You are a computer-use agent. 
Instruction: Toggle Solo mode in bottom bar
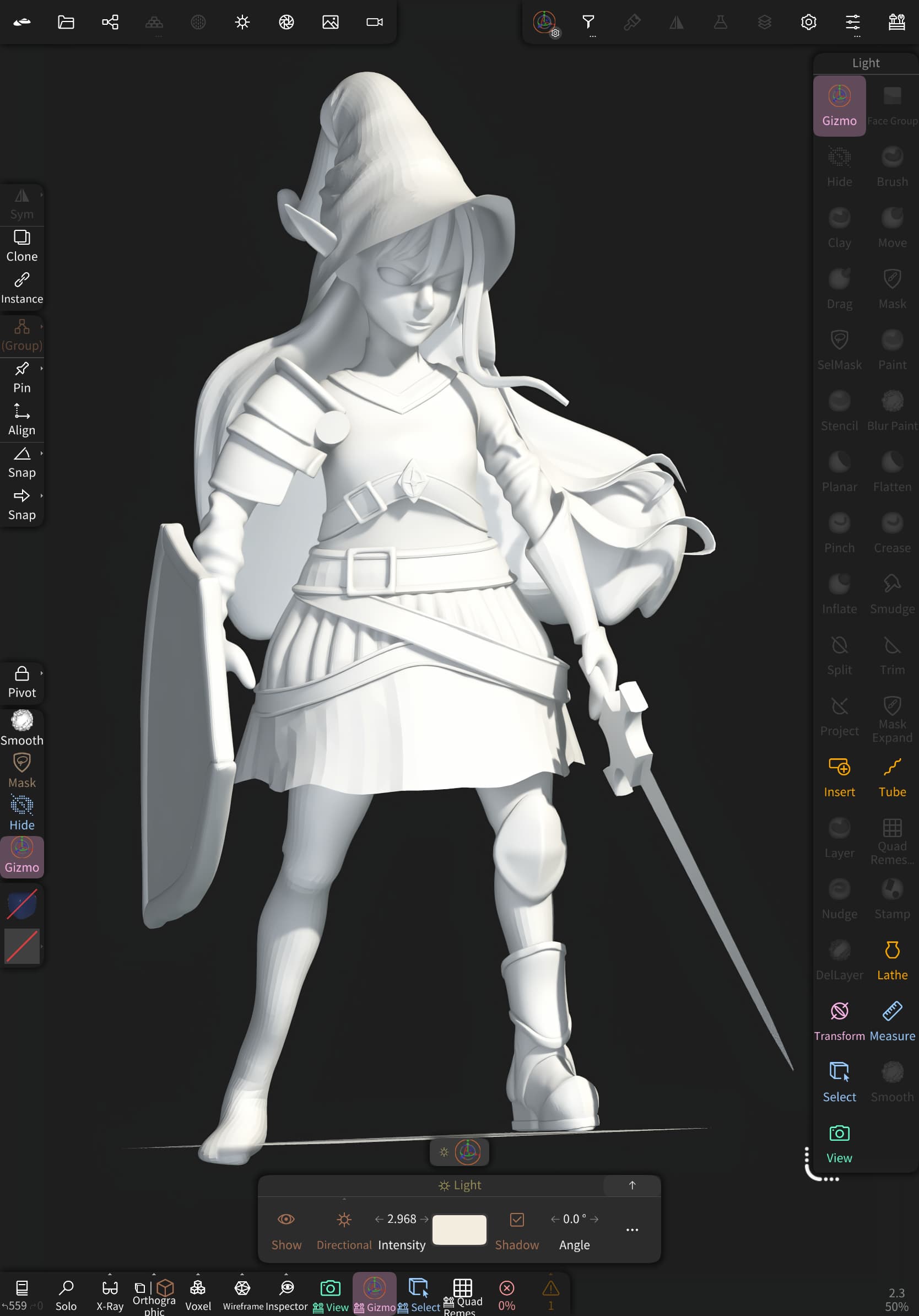66,1295
